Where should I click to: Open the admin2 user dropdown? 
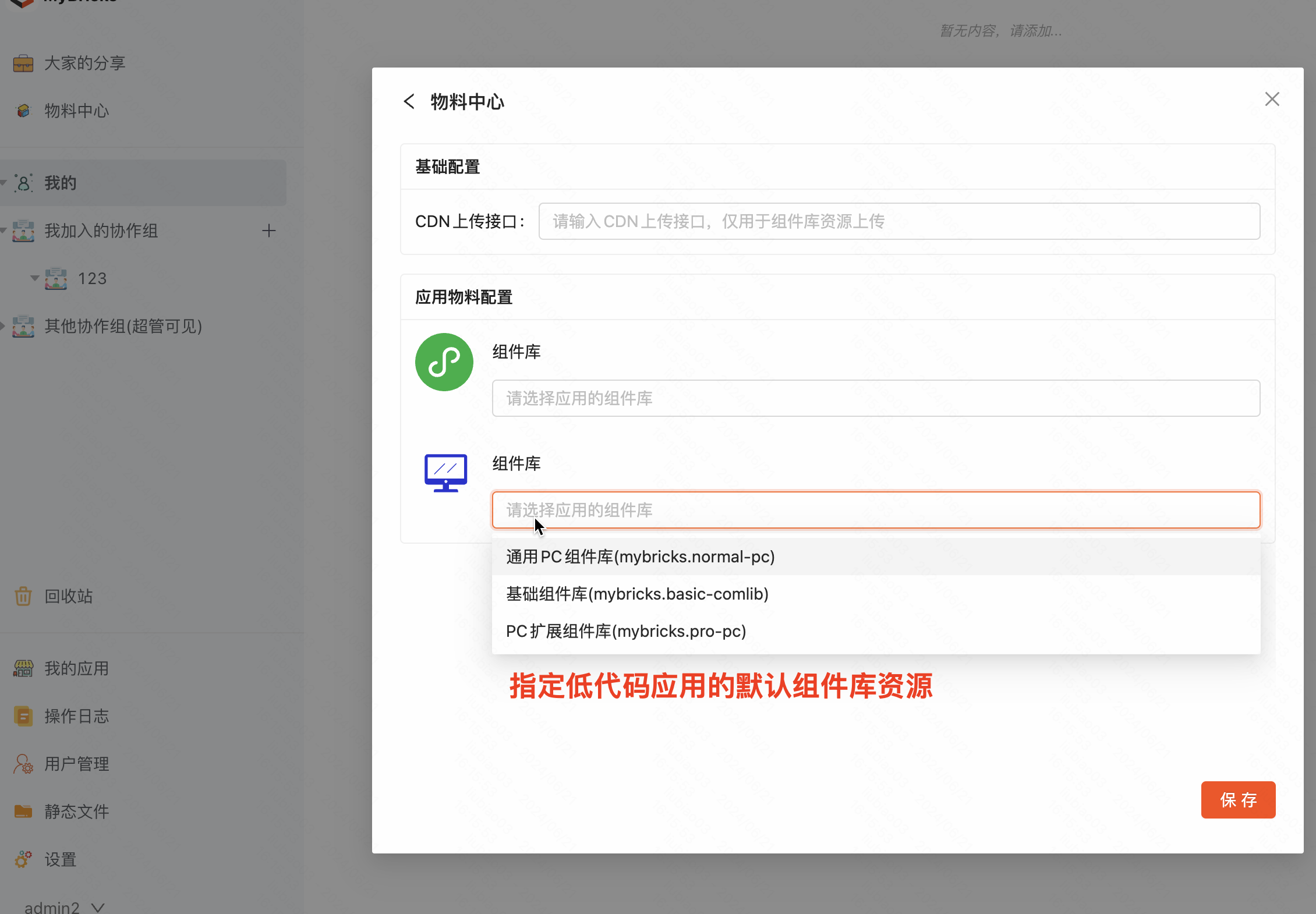64,907
